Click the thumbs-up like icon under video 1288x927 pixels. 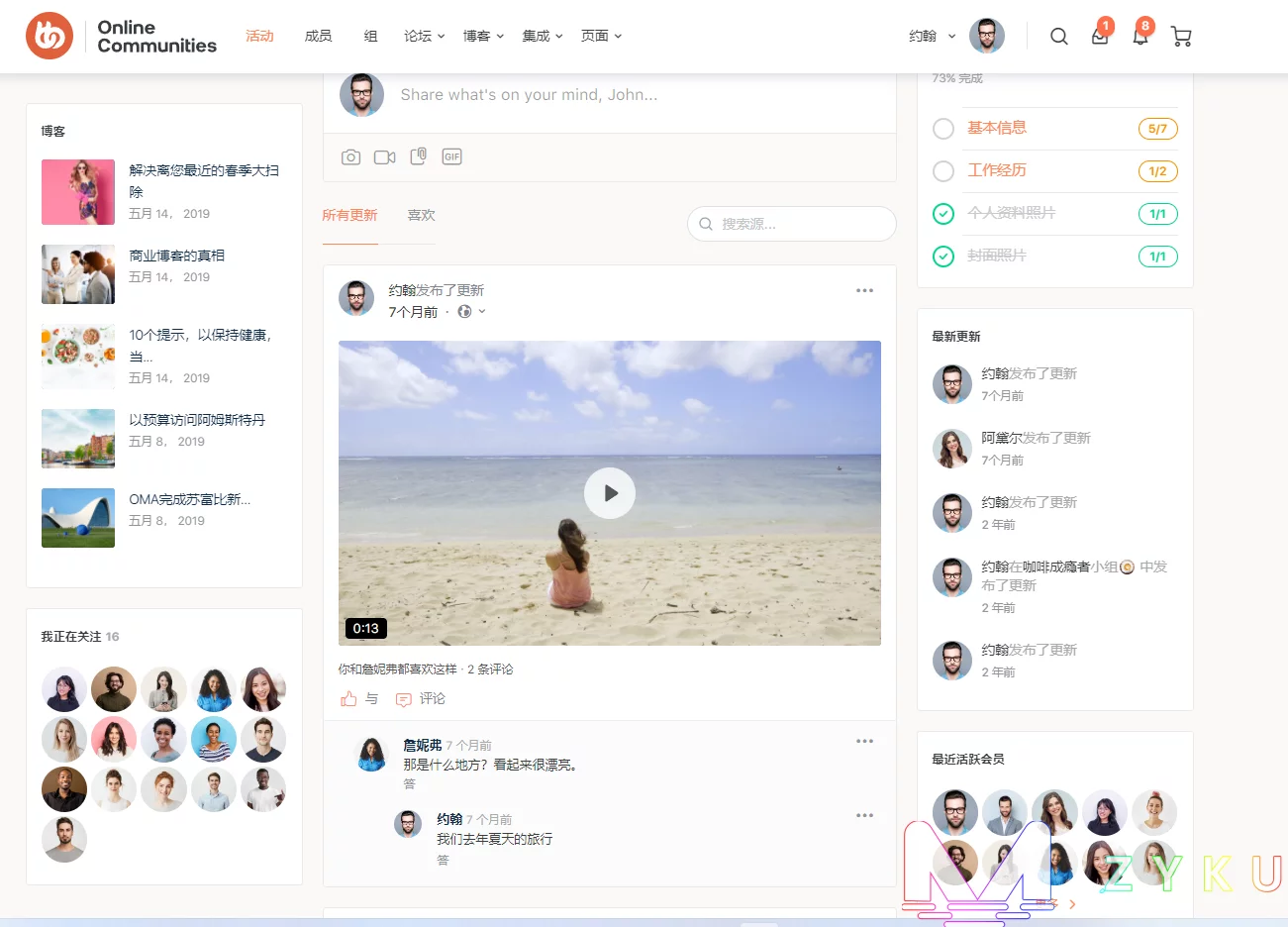pos(348,699)
